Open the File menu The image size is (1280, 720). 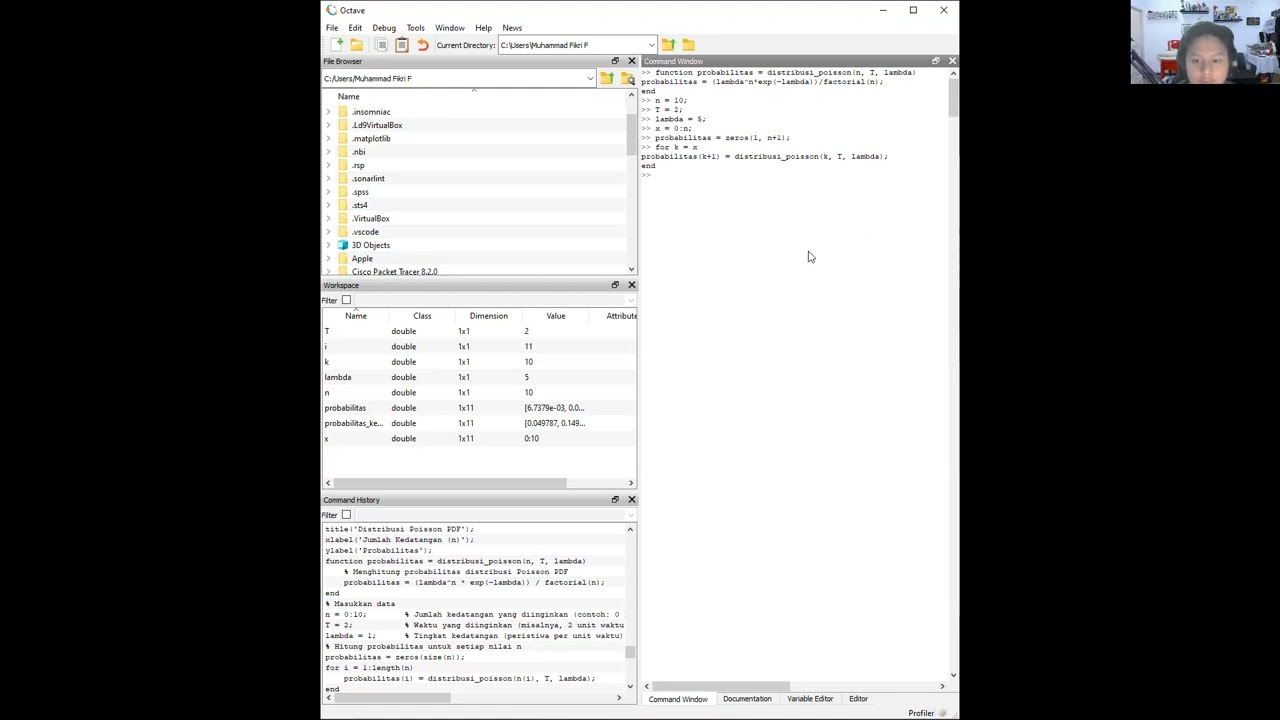pyautogui.click(x=332, y=28)
